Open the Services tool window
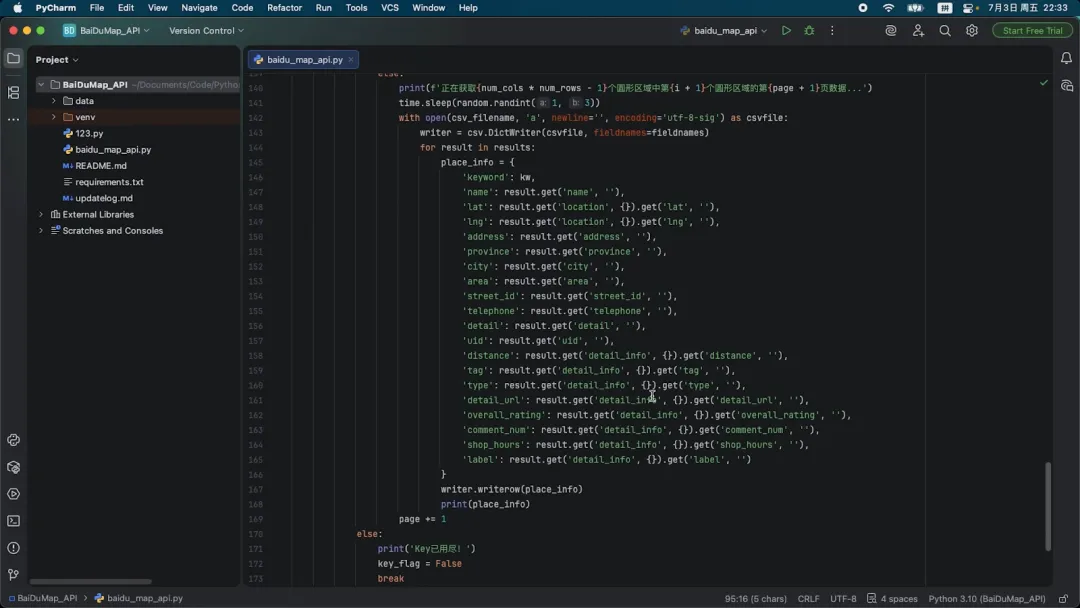Viewport: 1080px width, 608px height. (x=13, y=494)
